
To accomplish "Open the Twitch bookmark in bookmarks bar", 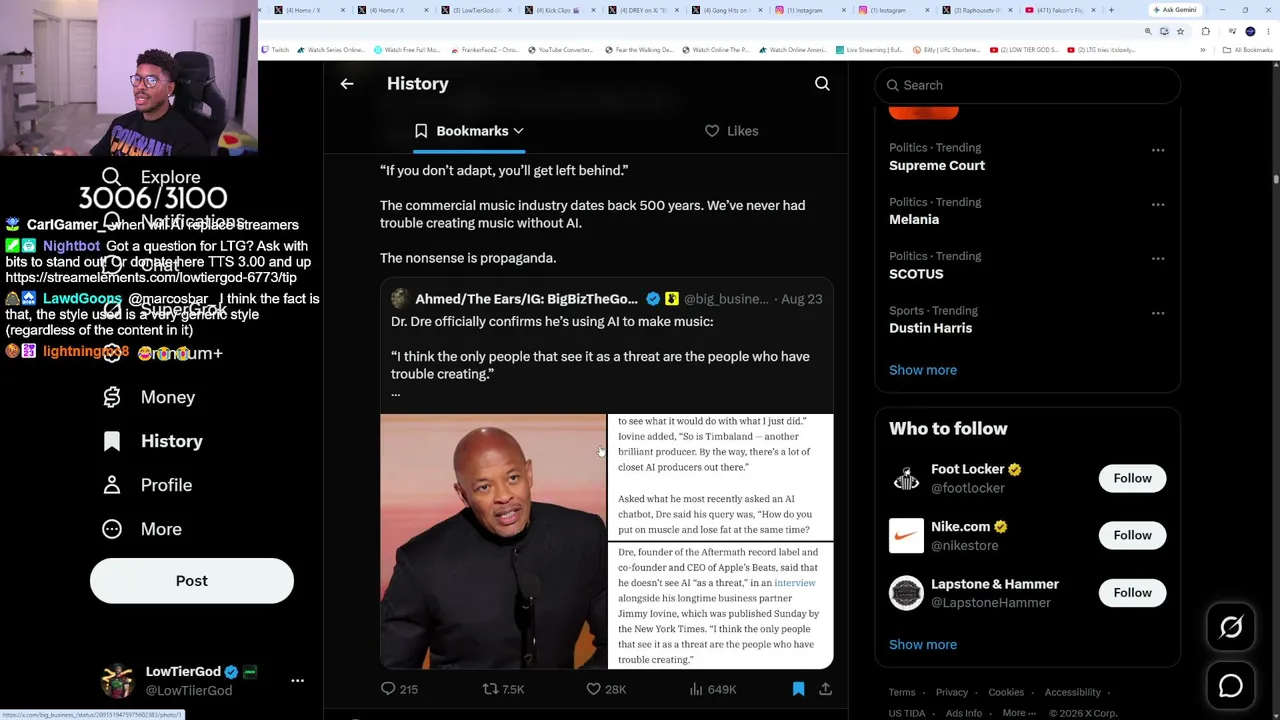I will tap(275, 50).
